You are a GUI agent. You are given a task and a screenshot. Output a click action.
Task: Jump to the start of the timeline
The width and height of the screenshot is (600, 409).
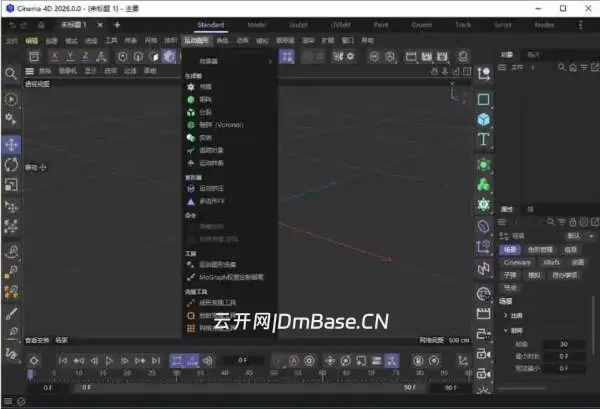click(x=63, y=360)
